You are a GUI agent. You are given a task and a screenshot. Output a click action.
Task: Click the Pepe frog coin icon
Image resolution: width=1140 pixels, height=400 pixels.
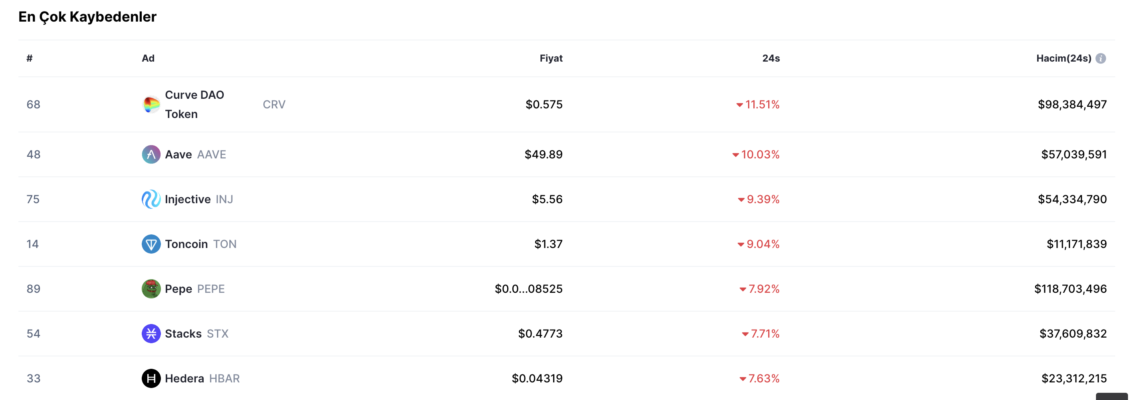click(151, 289)
